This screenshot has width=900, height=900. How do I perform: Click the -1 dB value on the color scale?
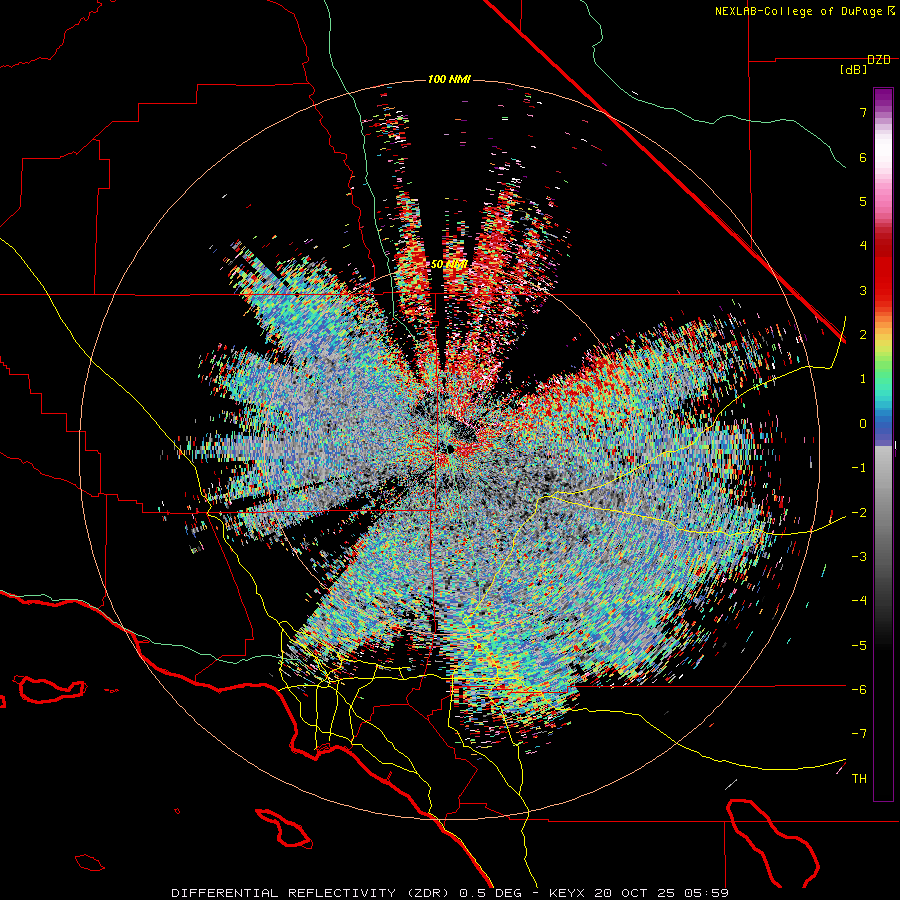click(x=859, y=468)
